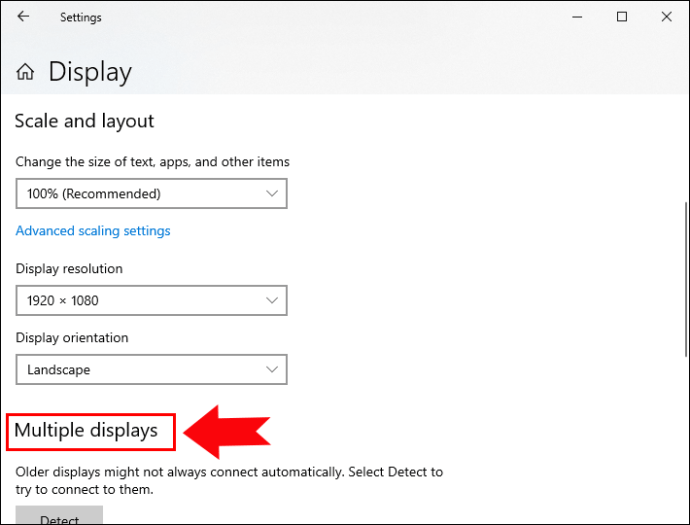Maximize the Settings window
This screenshot has width=690, height=525.
(x=622, y=17)
